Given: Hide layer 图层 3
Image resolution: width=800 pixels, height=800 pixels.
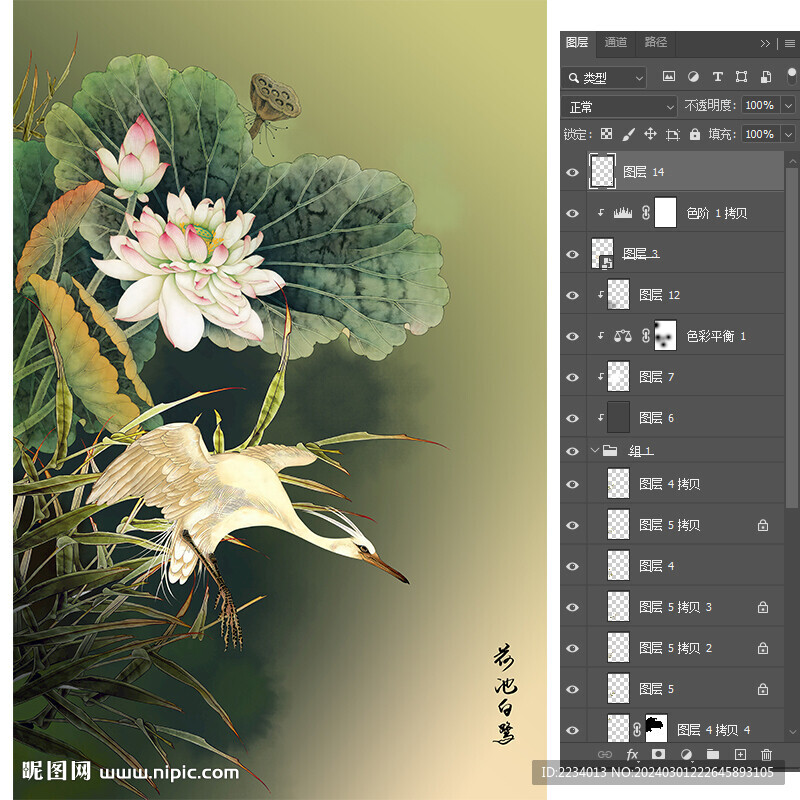Looking at the screenshot, I should [572, 254].
